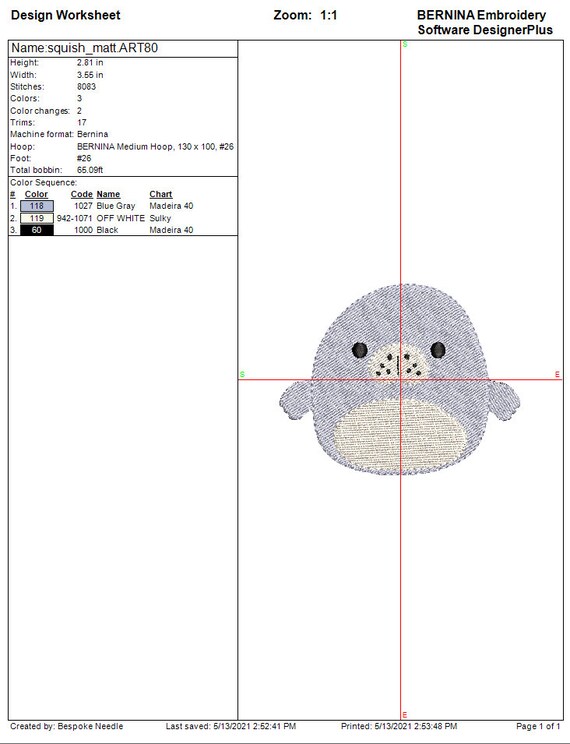Click the seal's left flipper
The width and height of the screenshot is (570, 744).
(x=295, y=401)
